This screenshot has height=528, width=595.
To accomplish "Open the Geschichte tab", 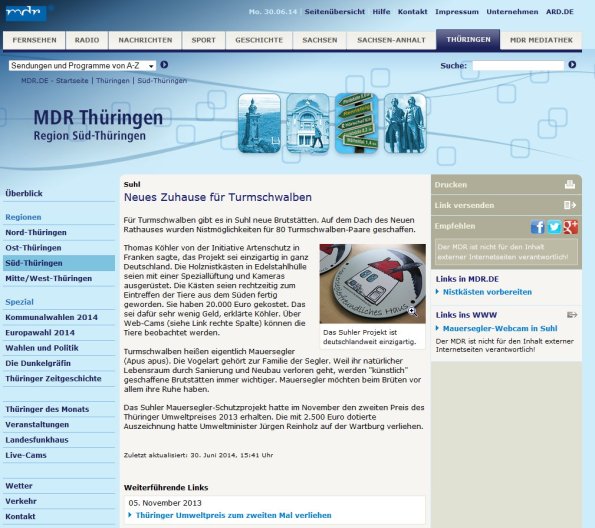I will (x=259, y=40).
